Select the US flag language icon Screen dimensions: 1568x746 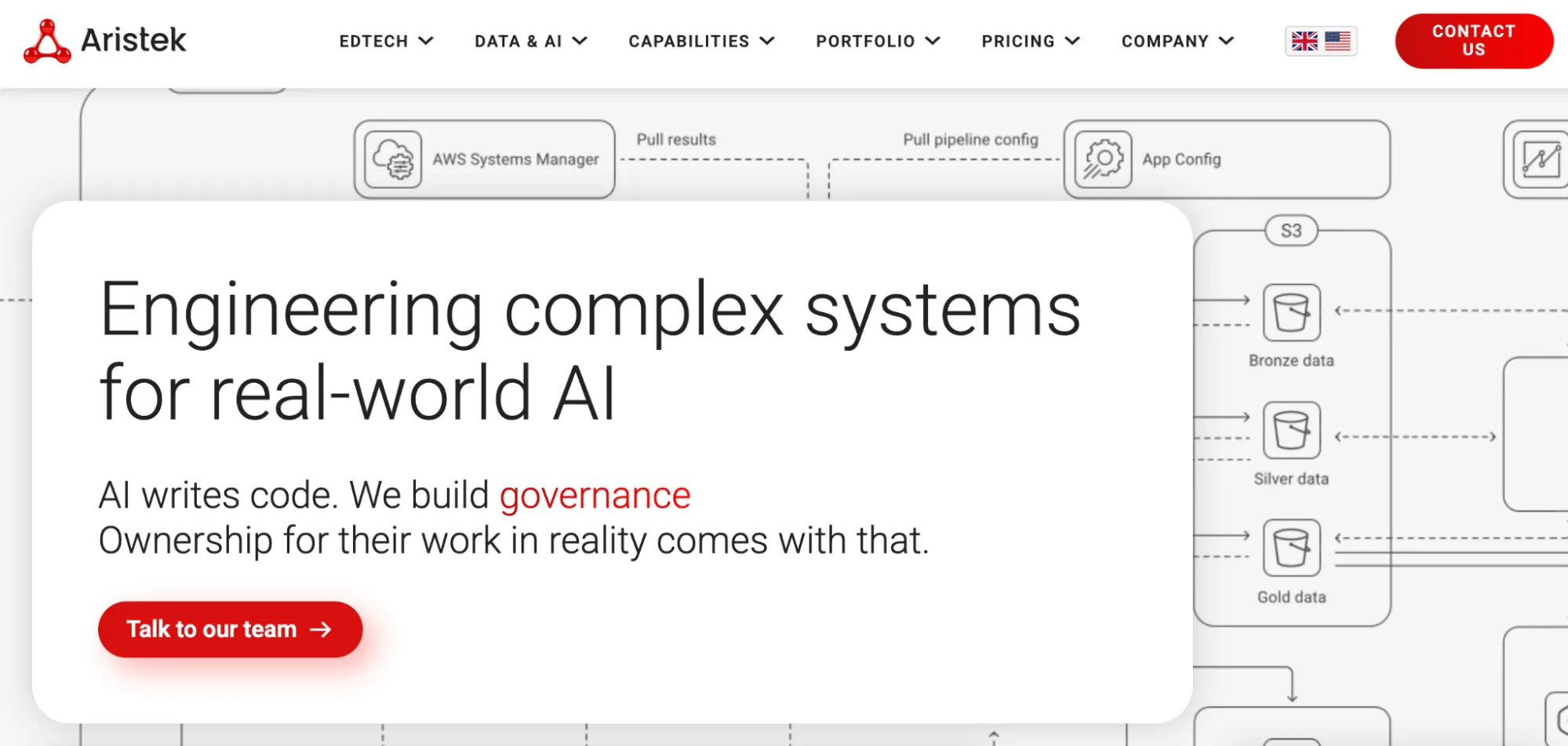(x=1338, y=41)
